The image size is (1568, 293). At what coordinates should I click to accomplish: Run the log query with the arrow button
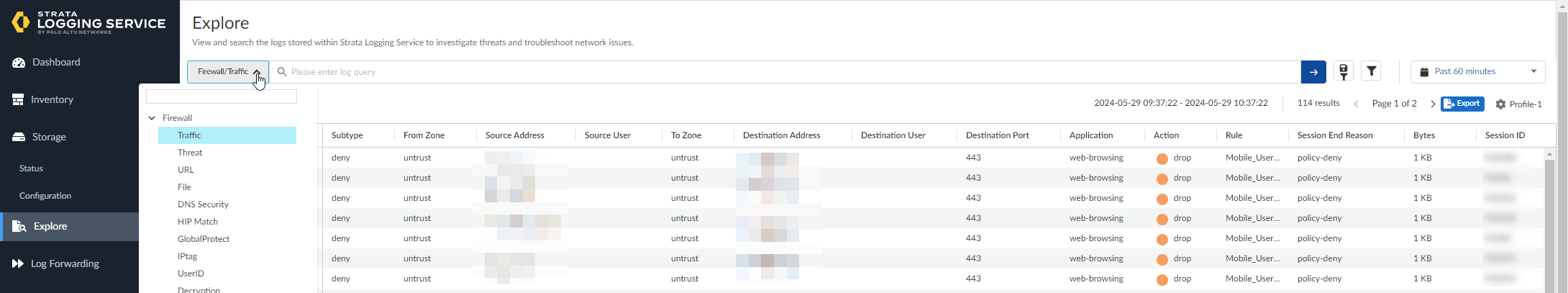coord(1313,72)
